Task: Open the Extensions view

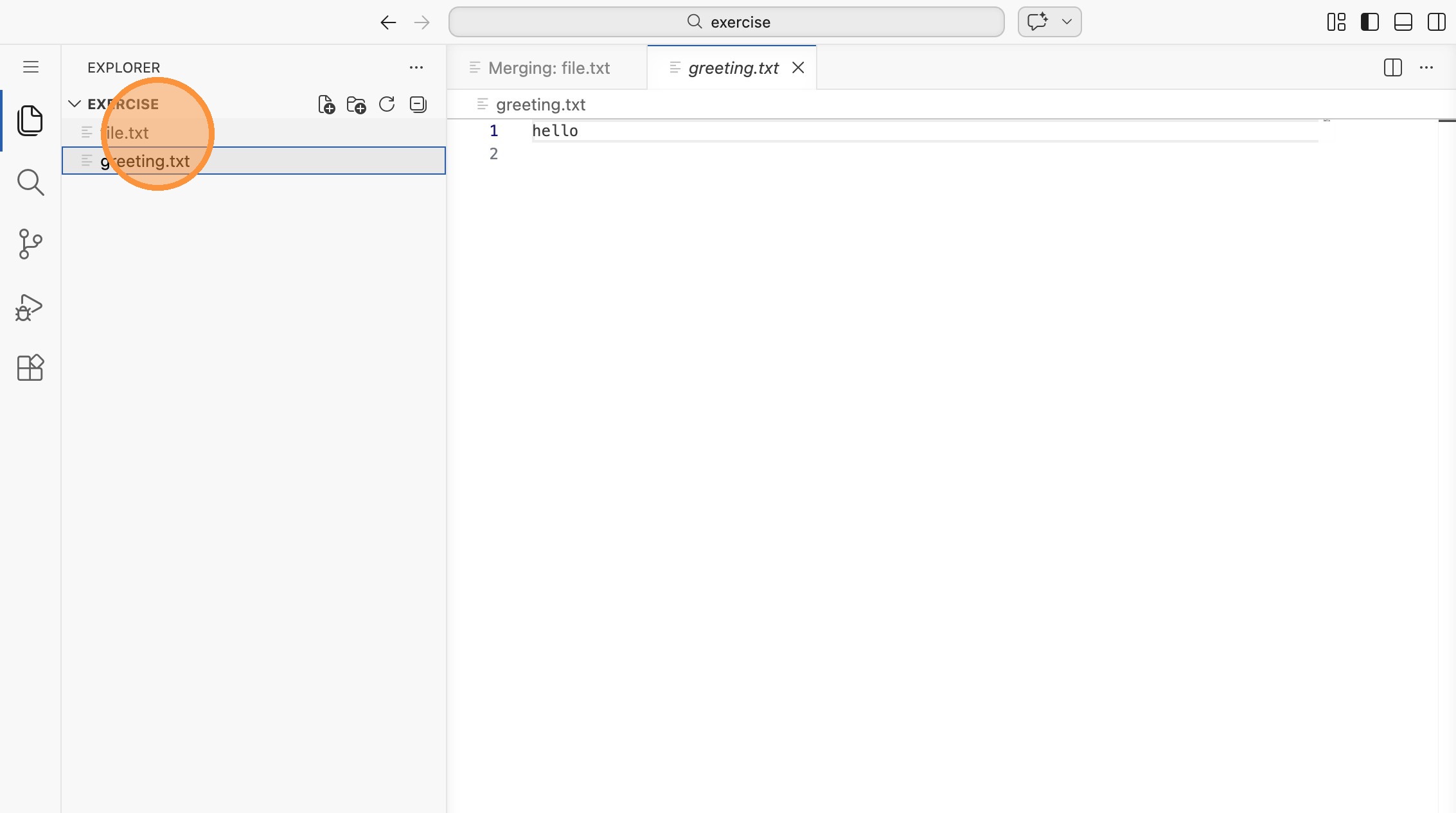Action: pos(30,368)
